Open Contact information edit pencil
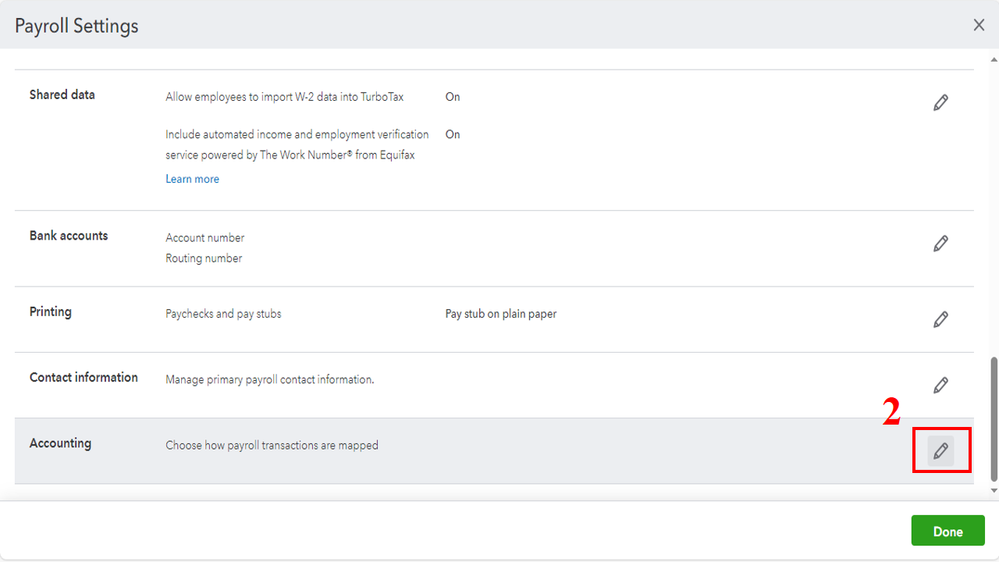This screenshot has width=999, height=562. [940, 385]
